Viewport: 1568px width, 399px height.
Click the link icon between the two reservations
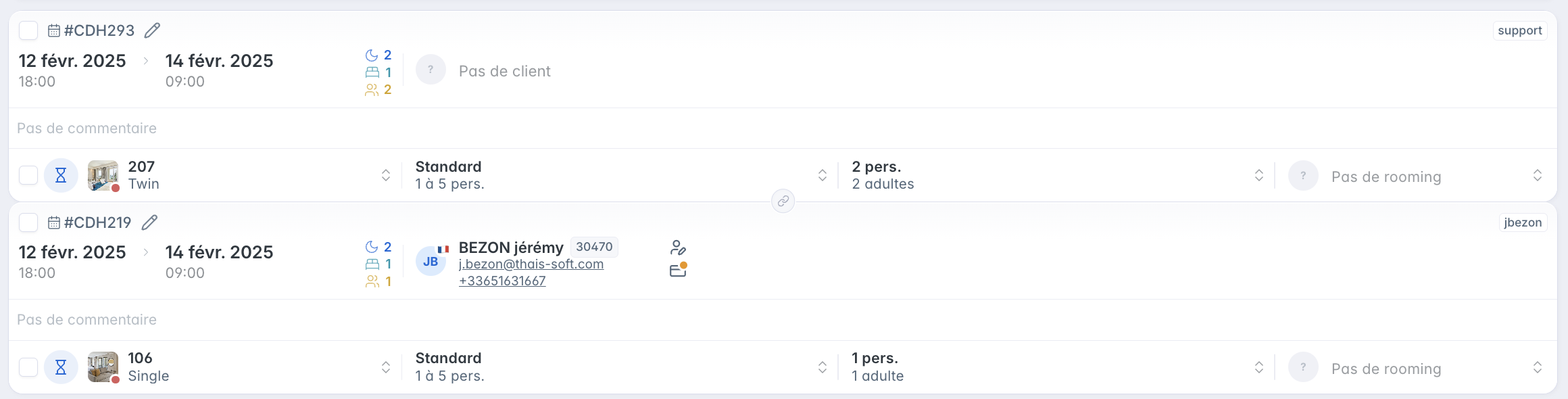point(783,201)
